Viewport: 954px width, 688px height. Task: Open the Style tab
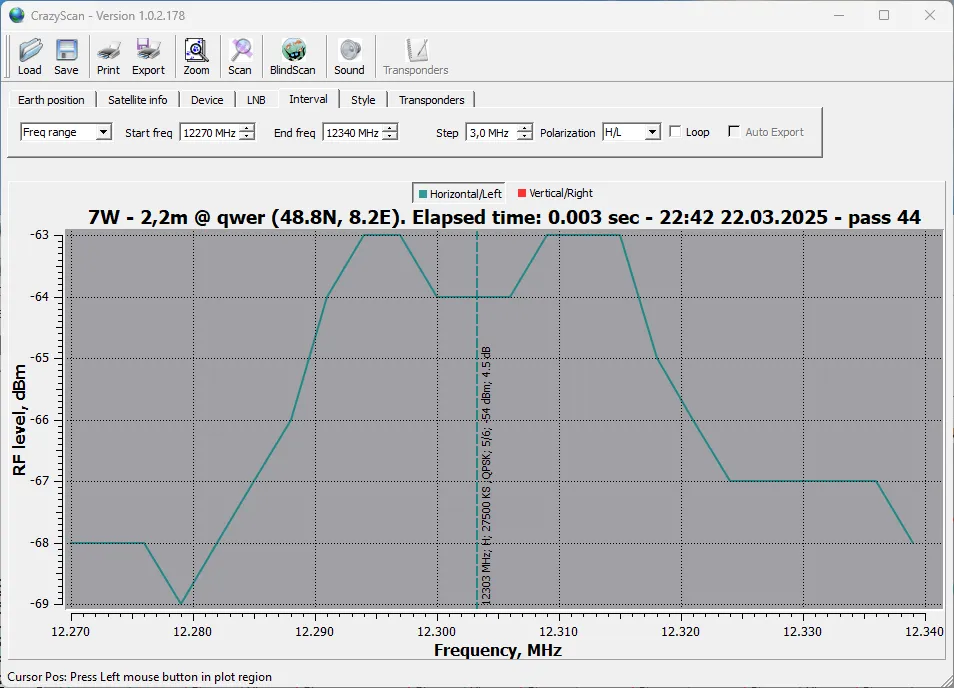(x=363, y=100)
